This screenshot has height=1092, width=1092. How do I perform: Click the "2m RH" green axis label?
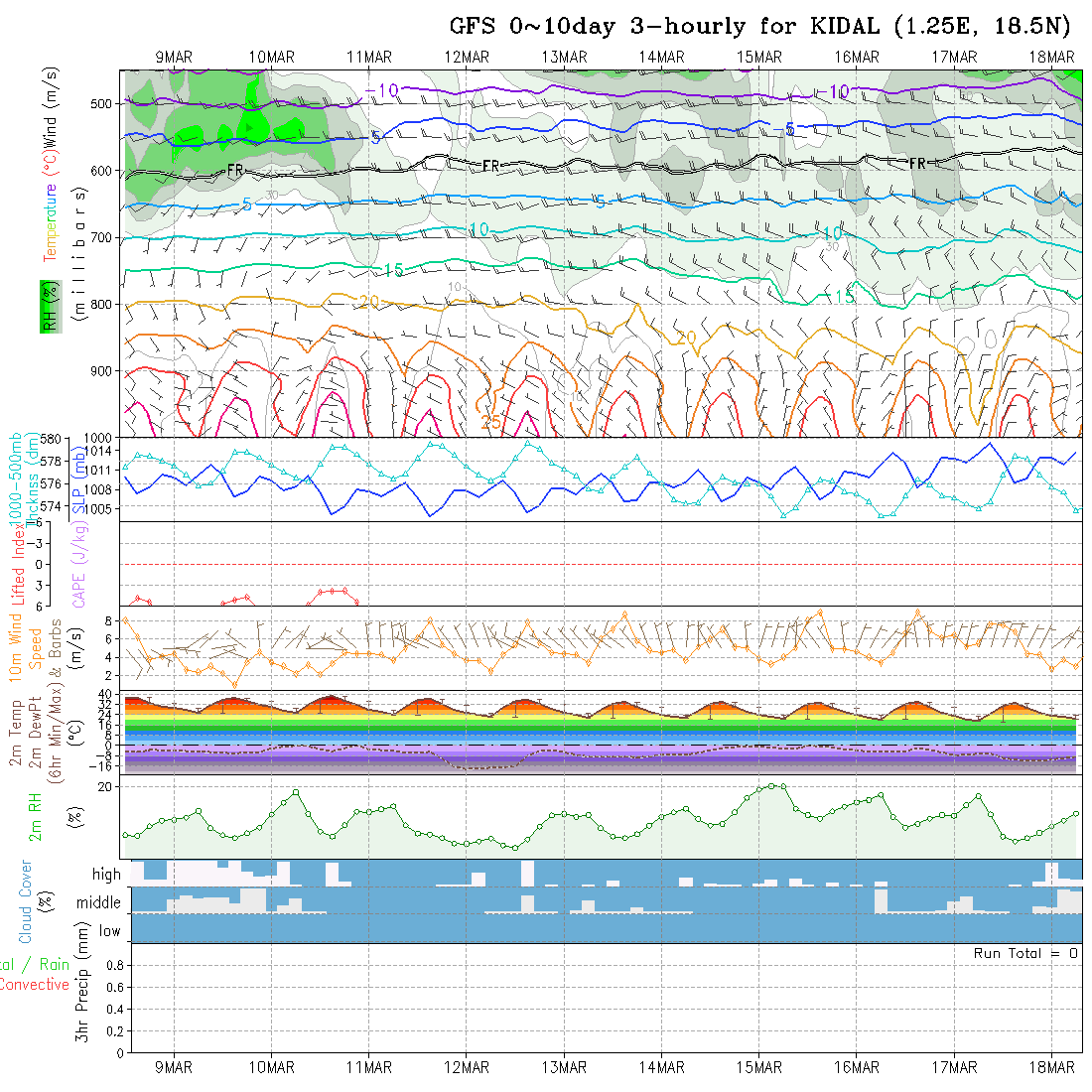(35, 816)
